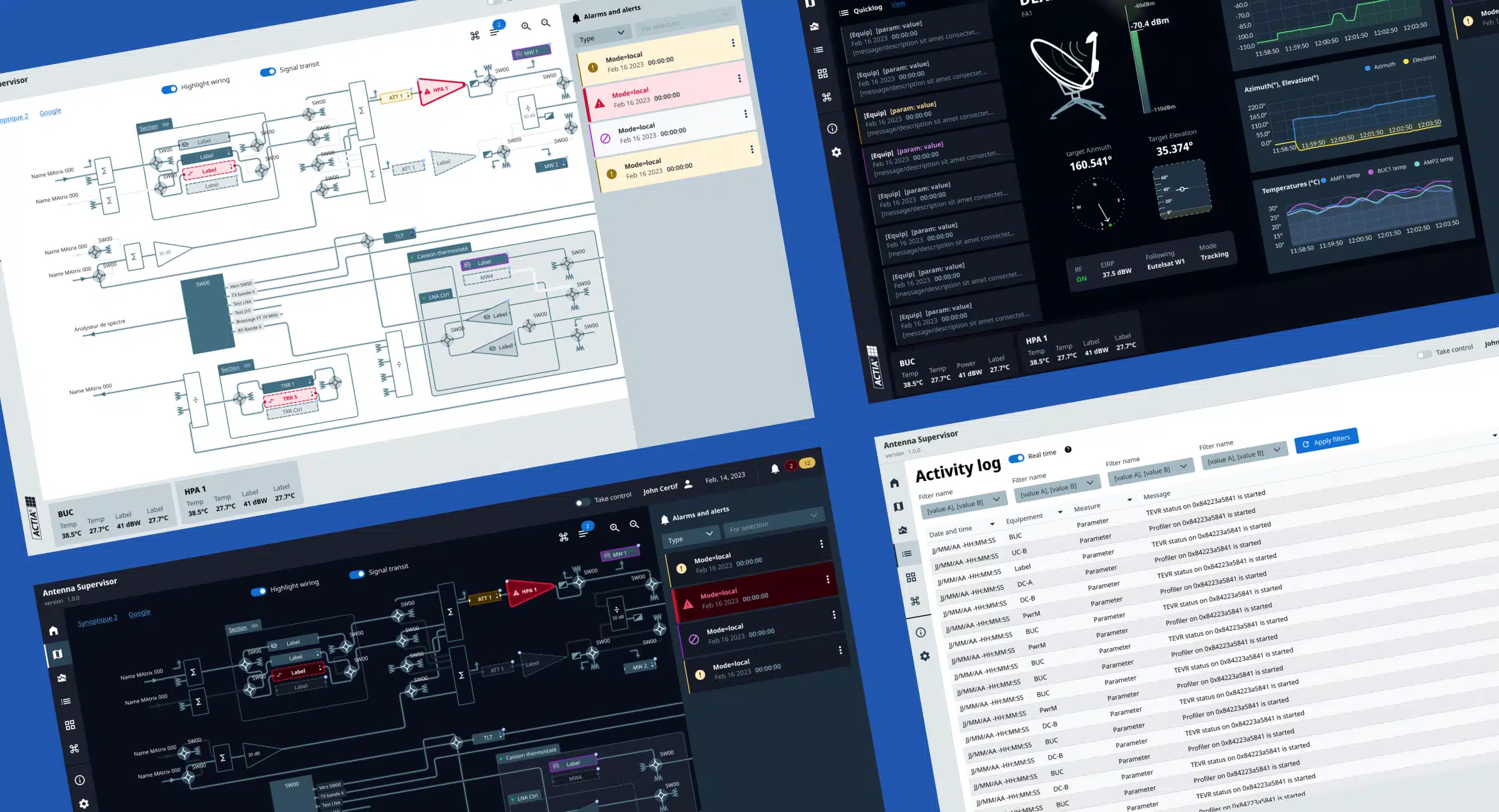Image resolution: width=1499 pixels, height=812 pixels.
Task: Sort by Measure column arrow
Action: click(1129, 499)
